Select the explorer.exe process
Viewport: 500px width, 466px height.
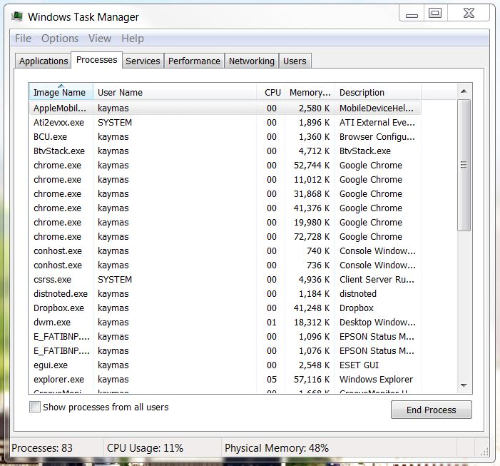[x=225, y=379]
